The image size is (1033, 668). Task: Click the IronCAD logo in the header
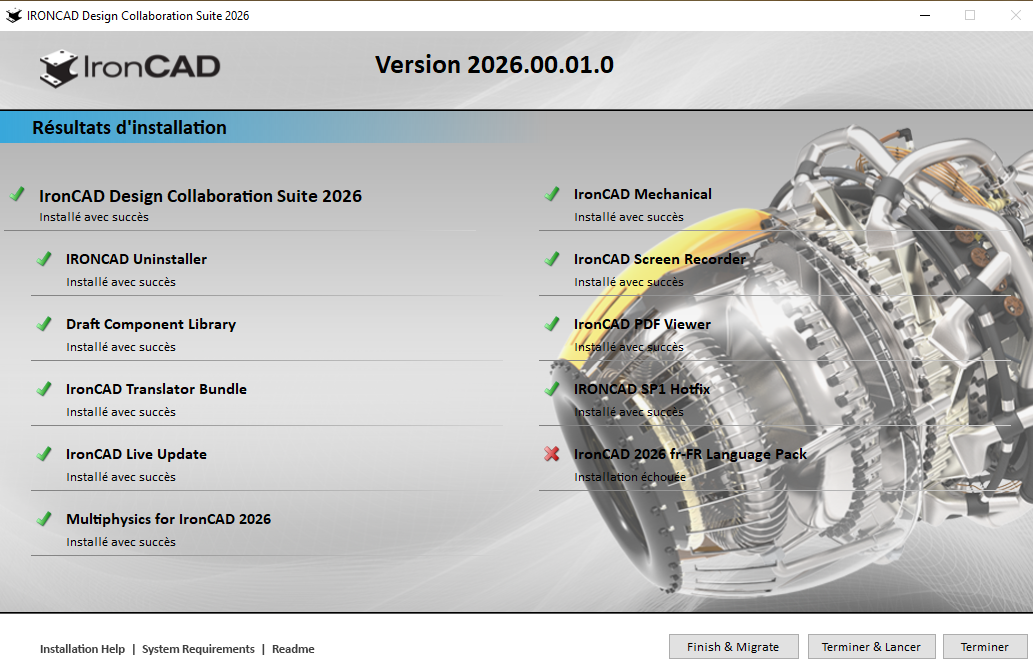coord(130,67)
